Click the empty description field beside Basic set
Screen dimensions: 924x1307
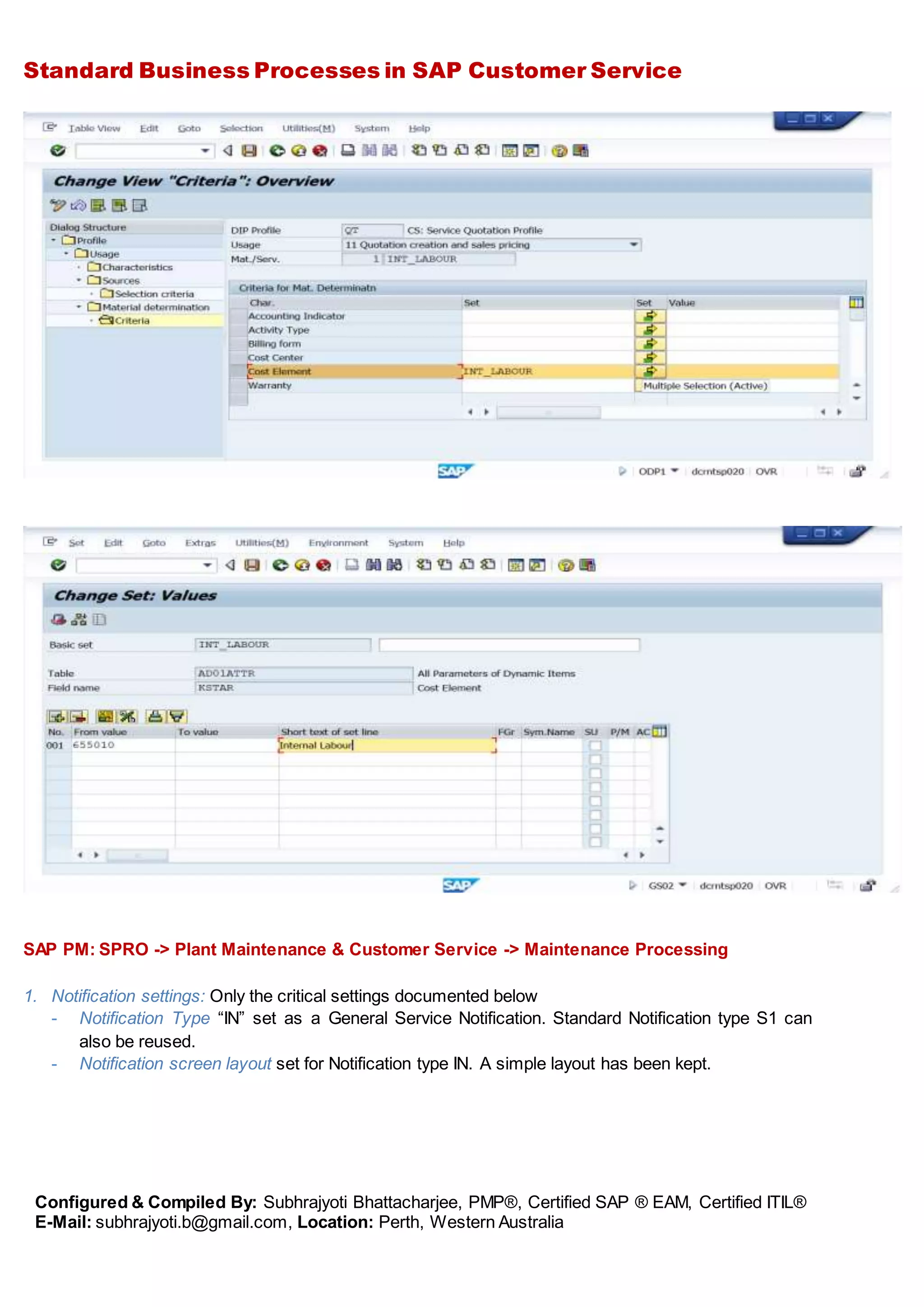pos(509,645)
